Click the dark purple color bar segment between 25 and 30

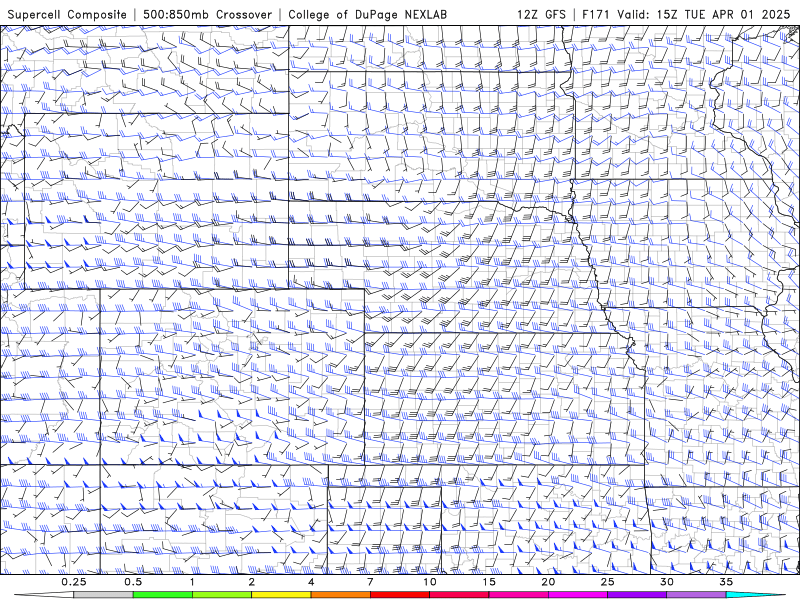point(637,595)
